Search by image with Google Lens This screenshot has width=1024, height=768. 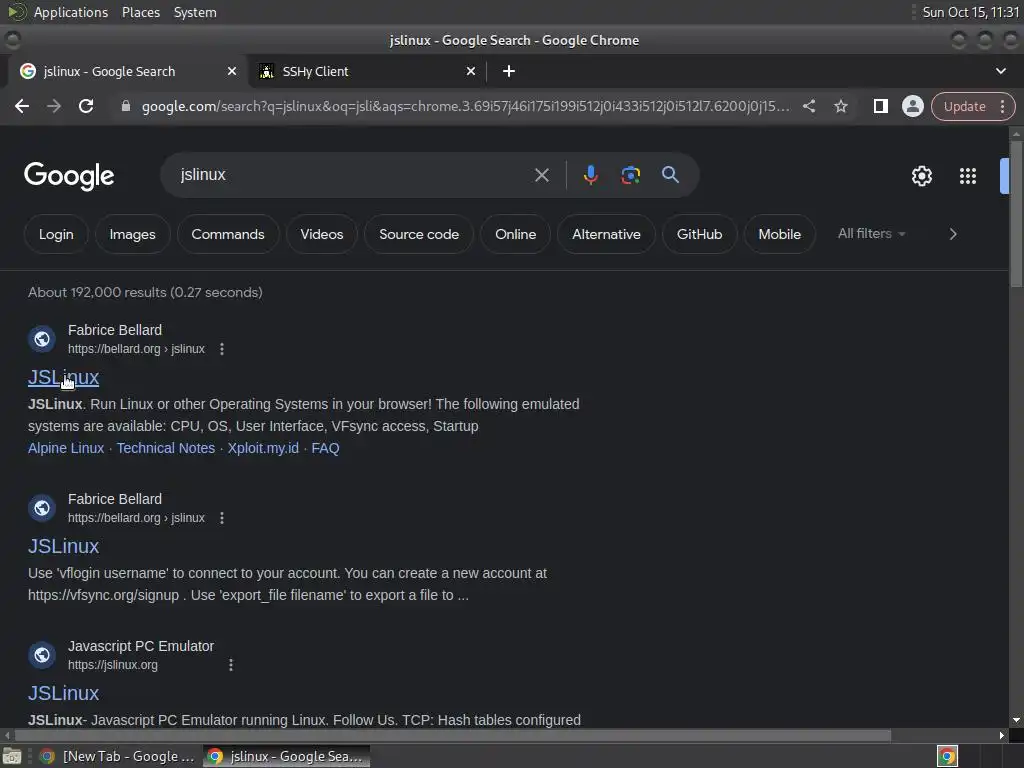630,175
